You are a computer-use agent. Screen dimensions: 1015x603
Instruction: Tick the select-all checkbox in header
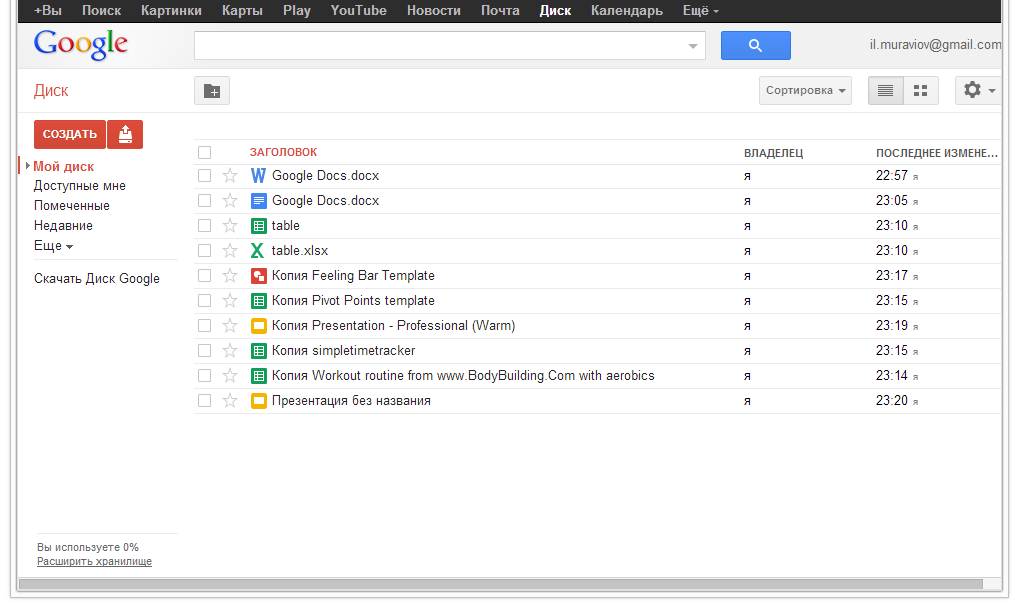click(205, 153)
